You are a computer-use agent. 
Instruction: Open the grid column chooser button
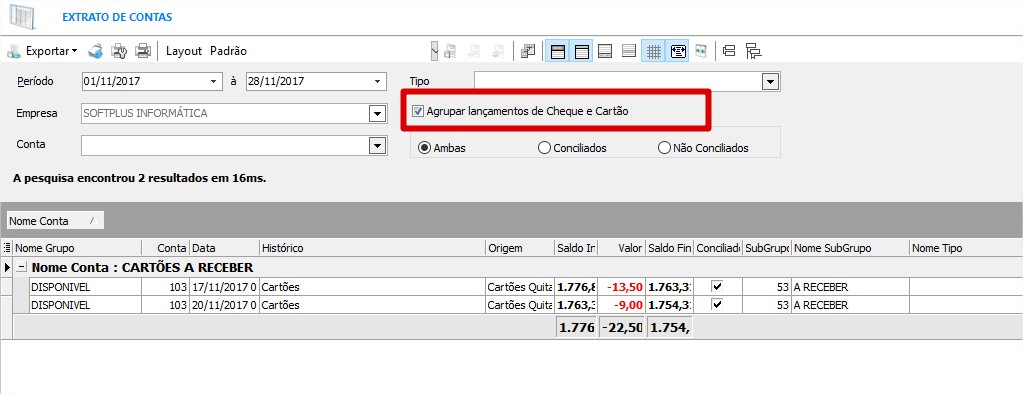click(x=7, y=248)
